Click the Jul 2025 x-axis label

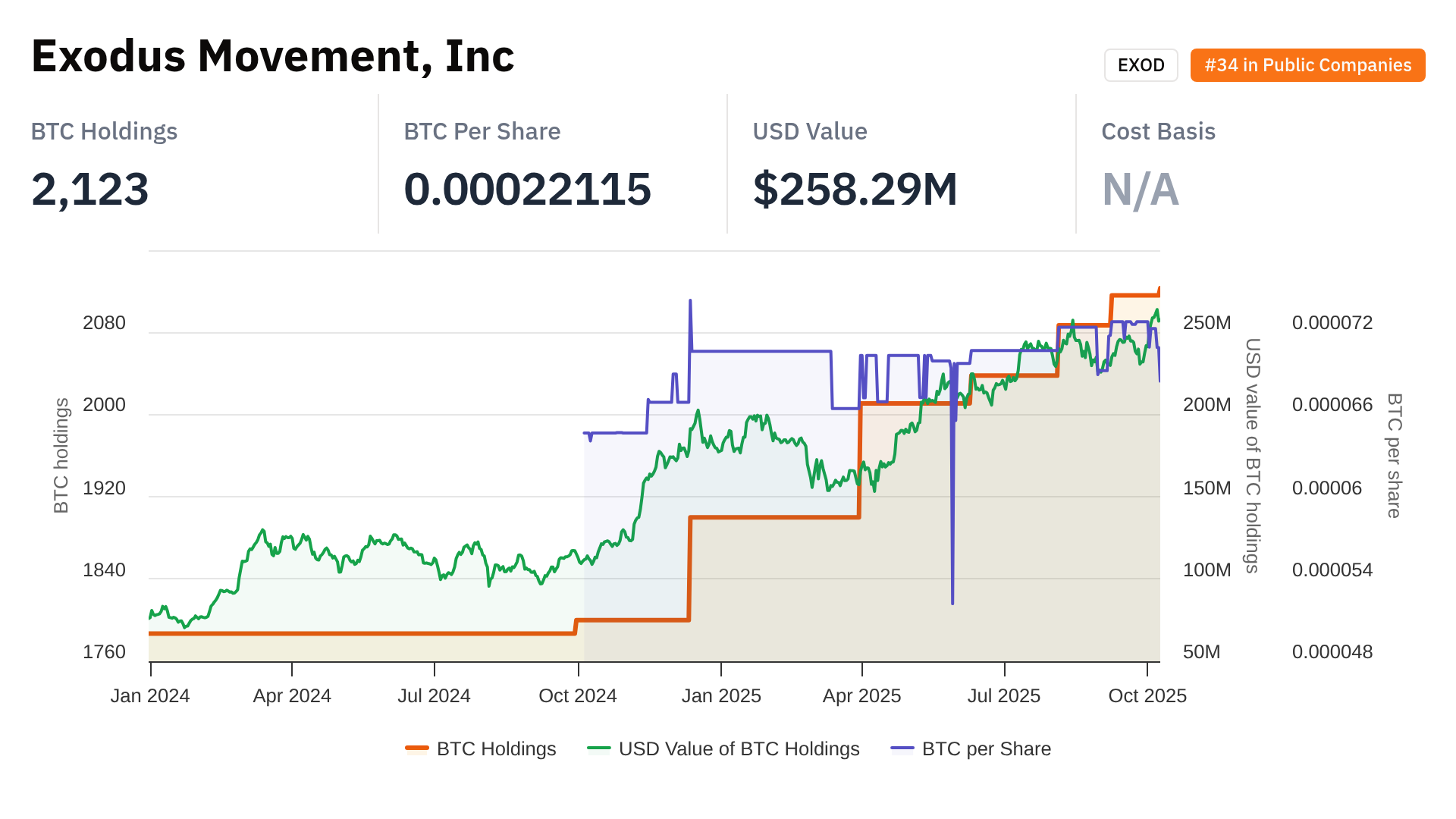1004,696
